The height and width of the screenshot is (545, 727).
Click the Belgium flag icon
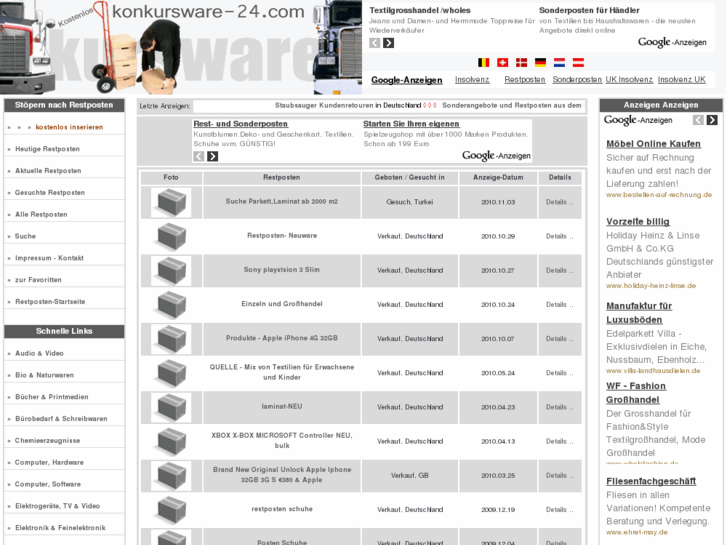pyautogui.click(x=484, y=62)
